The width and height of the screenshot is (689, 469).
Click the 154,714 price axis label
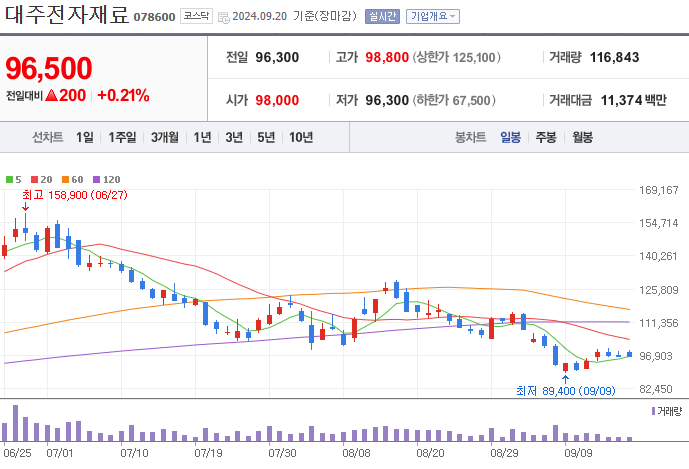point(659,223)
